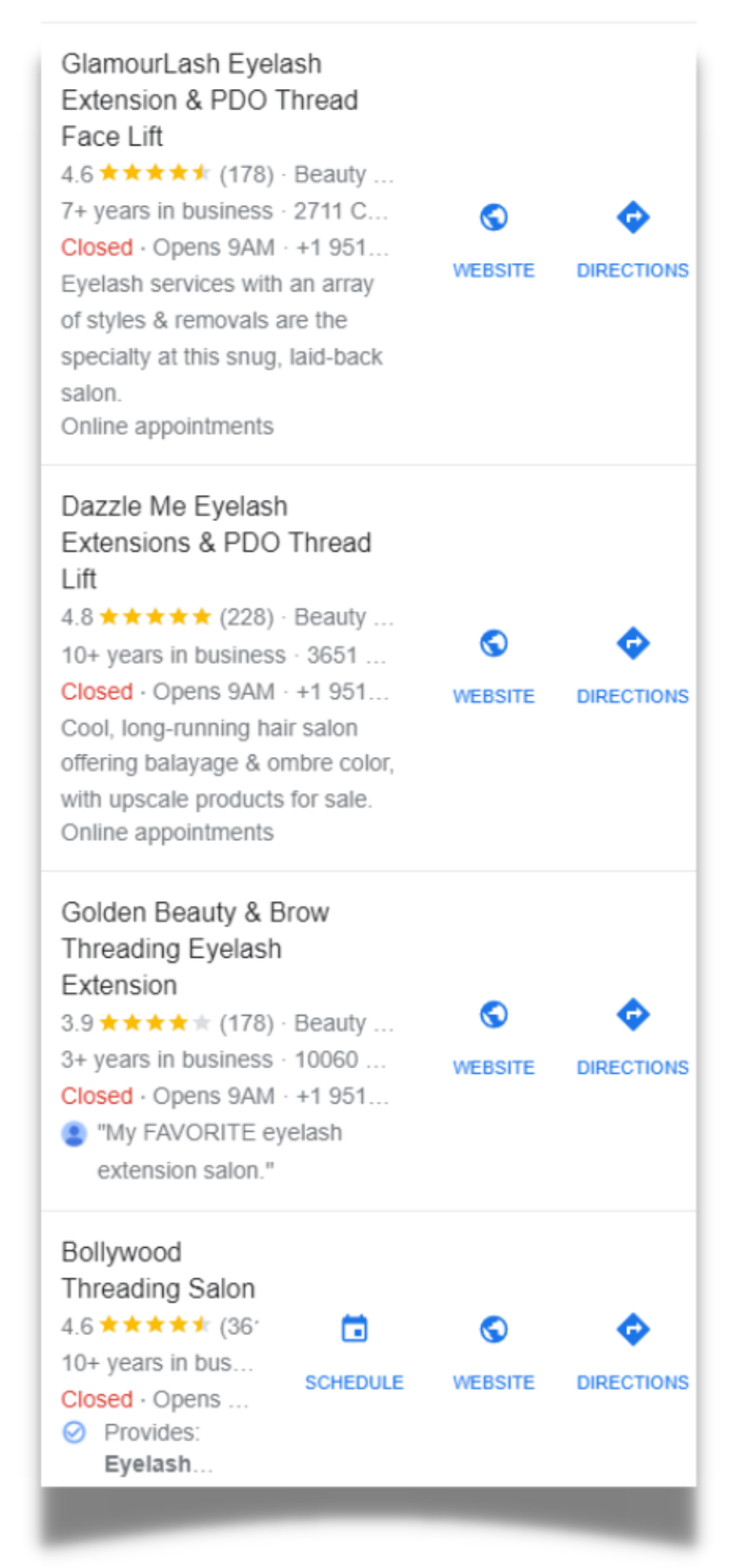Click GlamourLash directions arrow icon

pyautogui.click(x=633, y=217)
